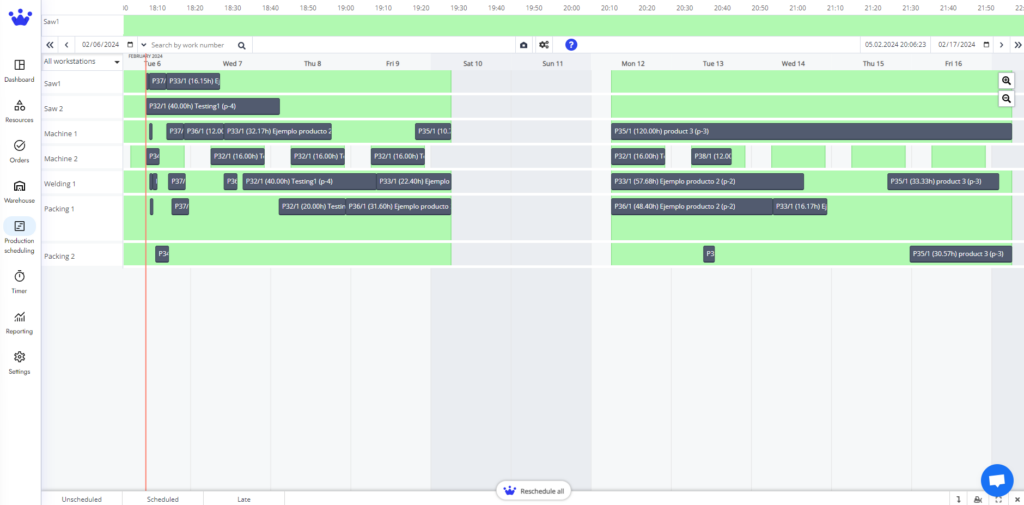Open P36/1 (48.40h) Ejemplo producto 2 task

(x=692, y=207)
